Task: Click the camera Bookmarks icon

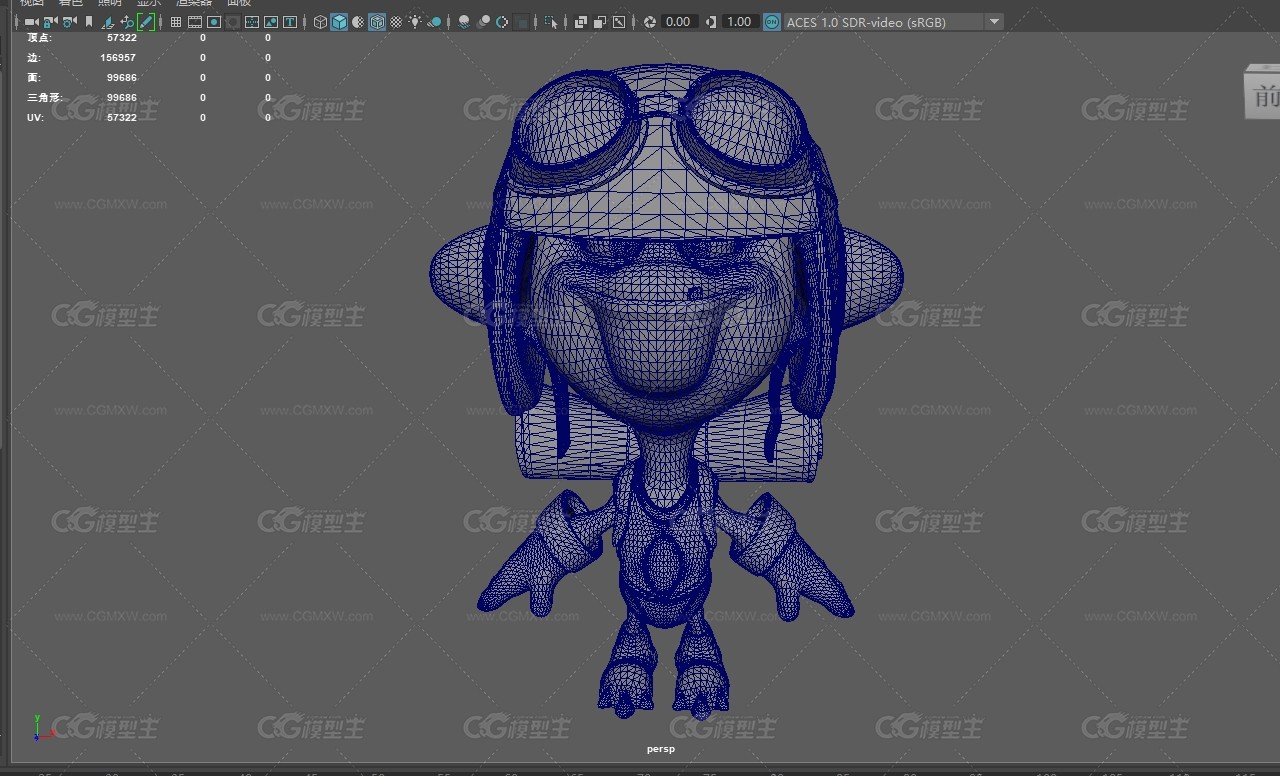Action: 89,22
